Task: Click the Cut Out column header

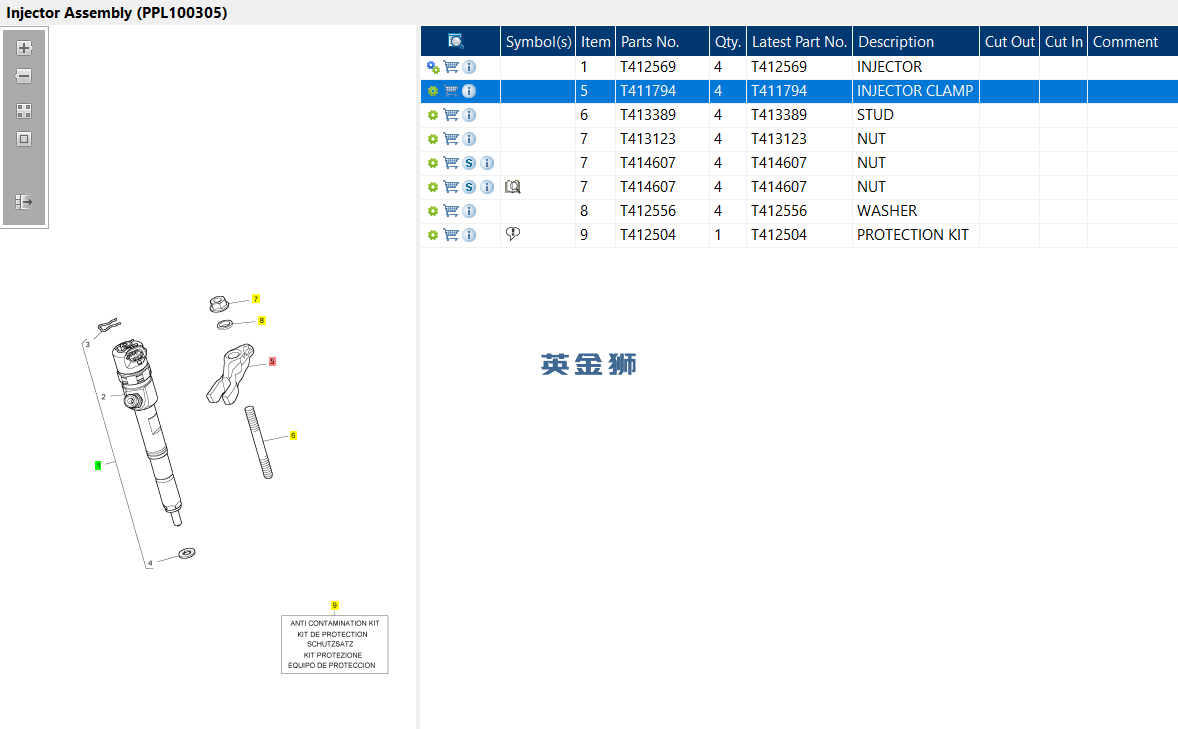Action: click(x=1010, y=41)
